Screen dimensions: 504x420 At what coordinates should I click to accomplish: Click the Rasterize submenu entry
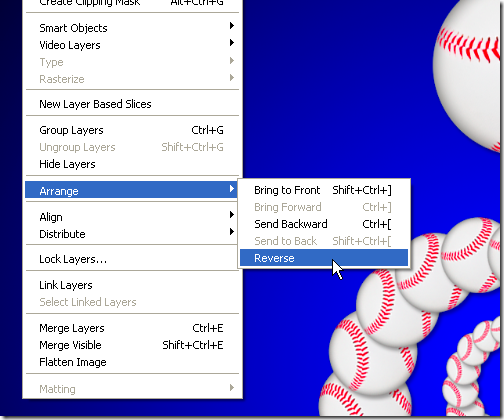[132, 79]
